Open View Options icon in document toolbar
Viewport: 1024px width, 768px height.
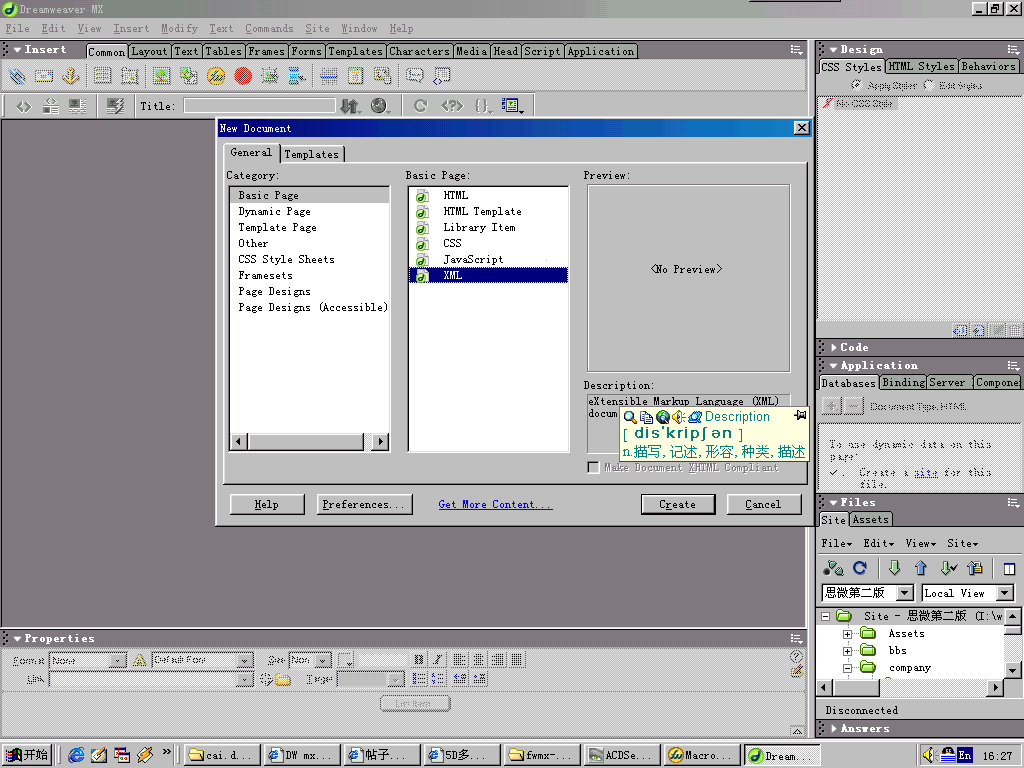pyautogui.click(x=512, y=106)
